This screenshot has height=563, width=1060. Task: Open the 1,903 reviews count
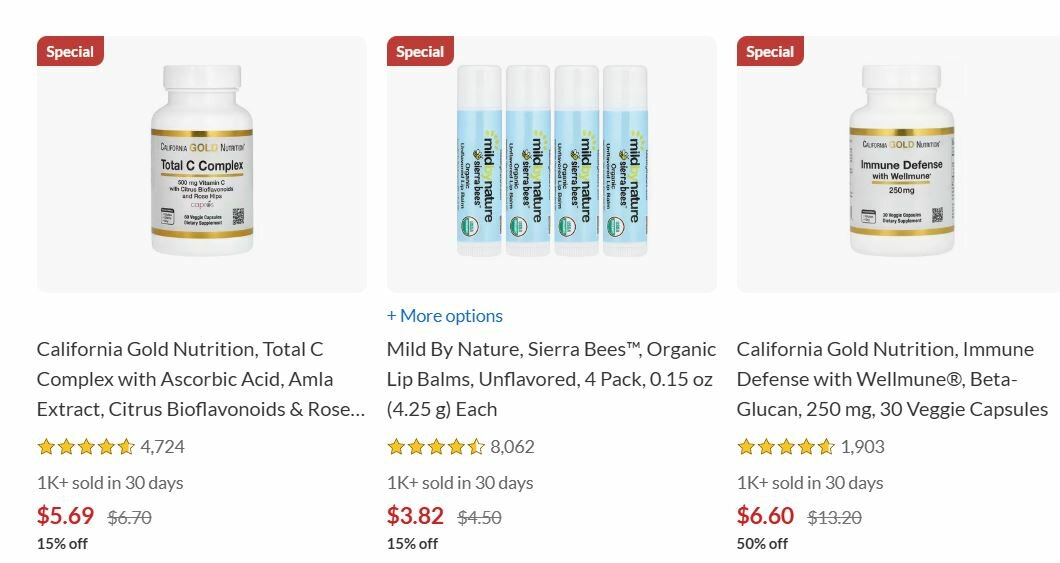tap(863, 447)
